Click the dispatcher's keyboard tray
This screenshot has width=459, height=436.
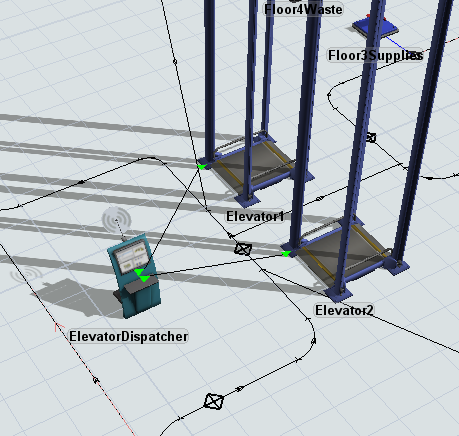[x=140, y=286]
